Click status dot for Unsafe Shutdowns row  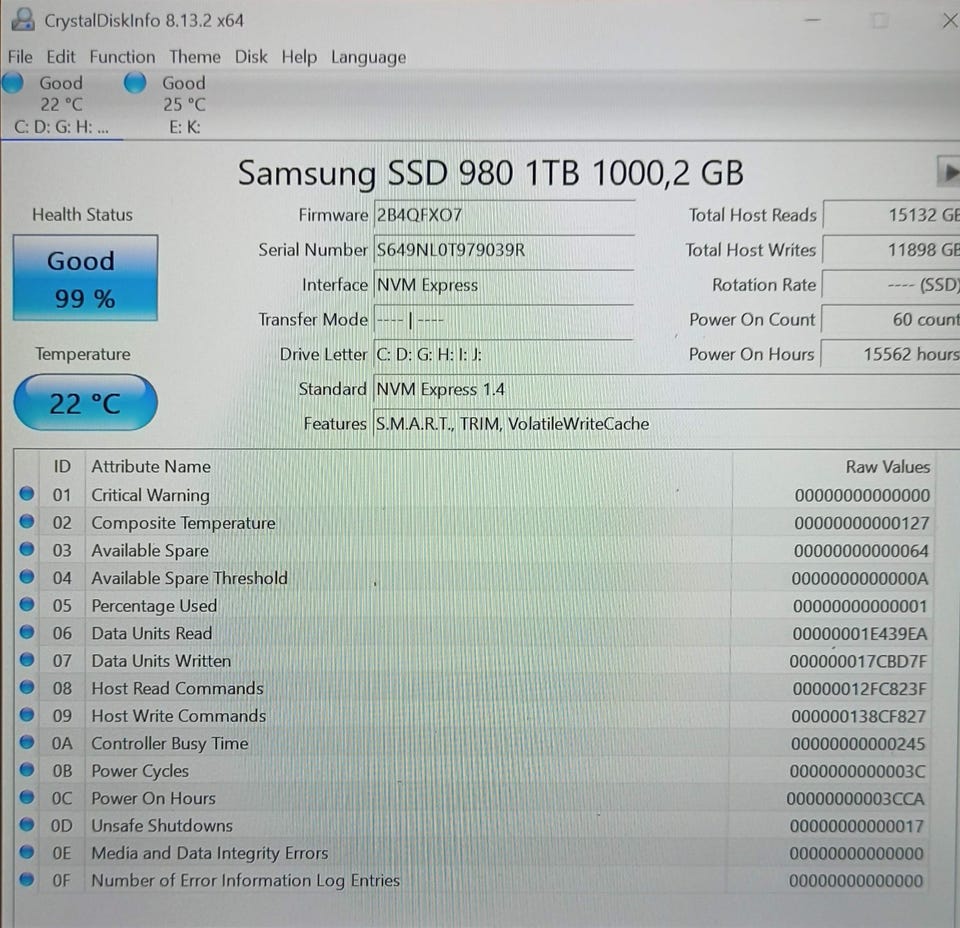[x=26, y=825]
